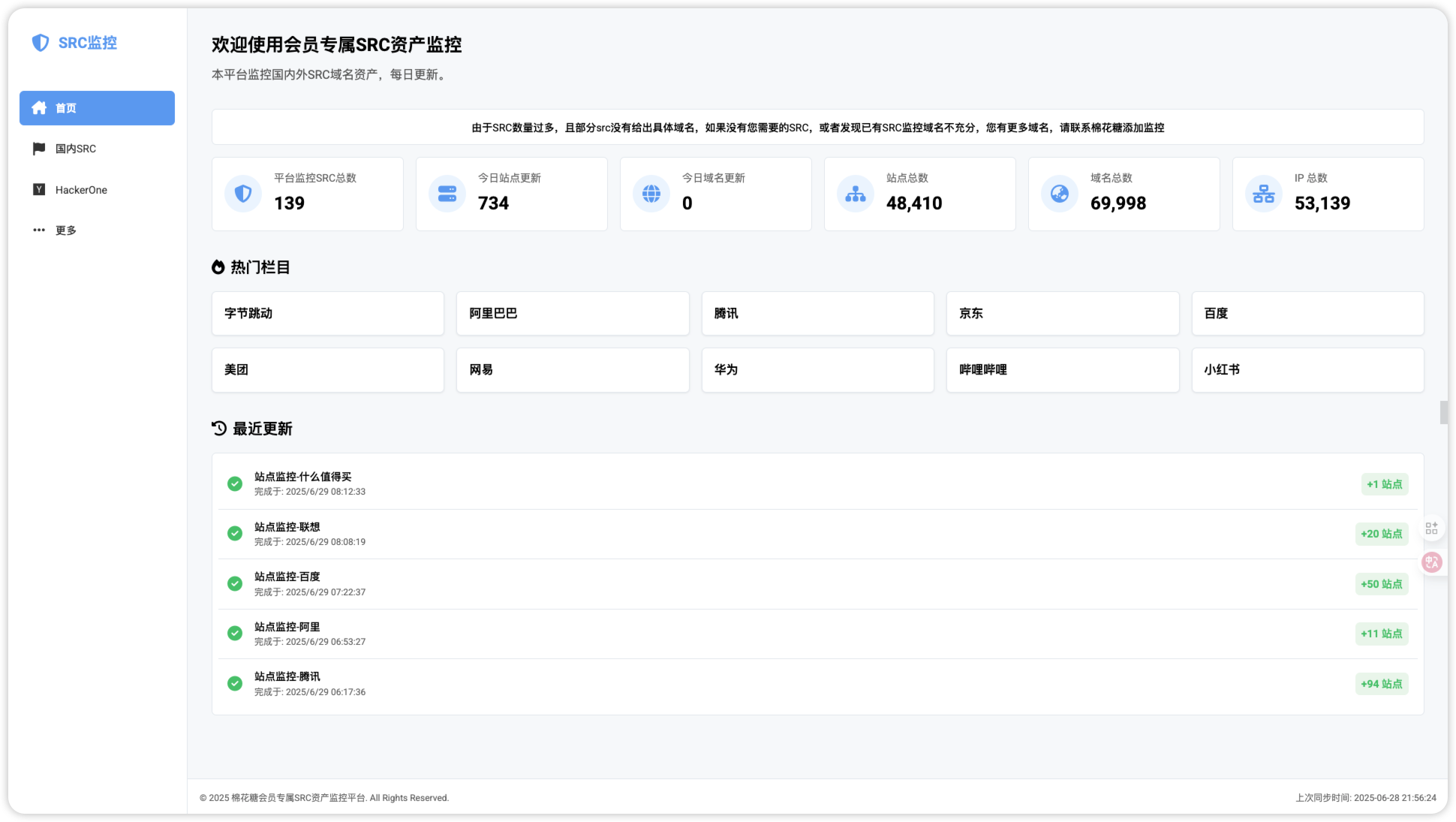Click the Y icon beside HackerOne

[x=39, y=189]
